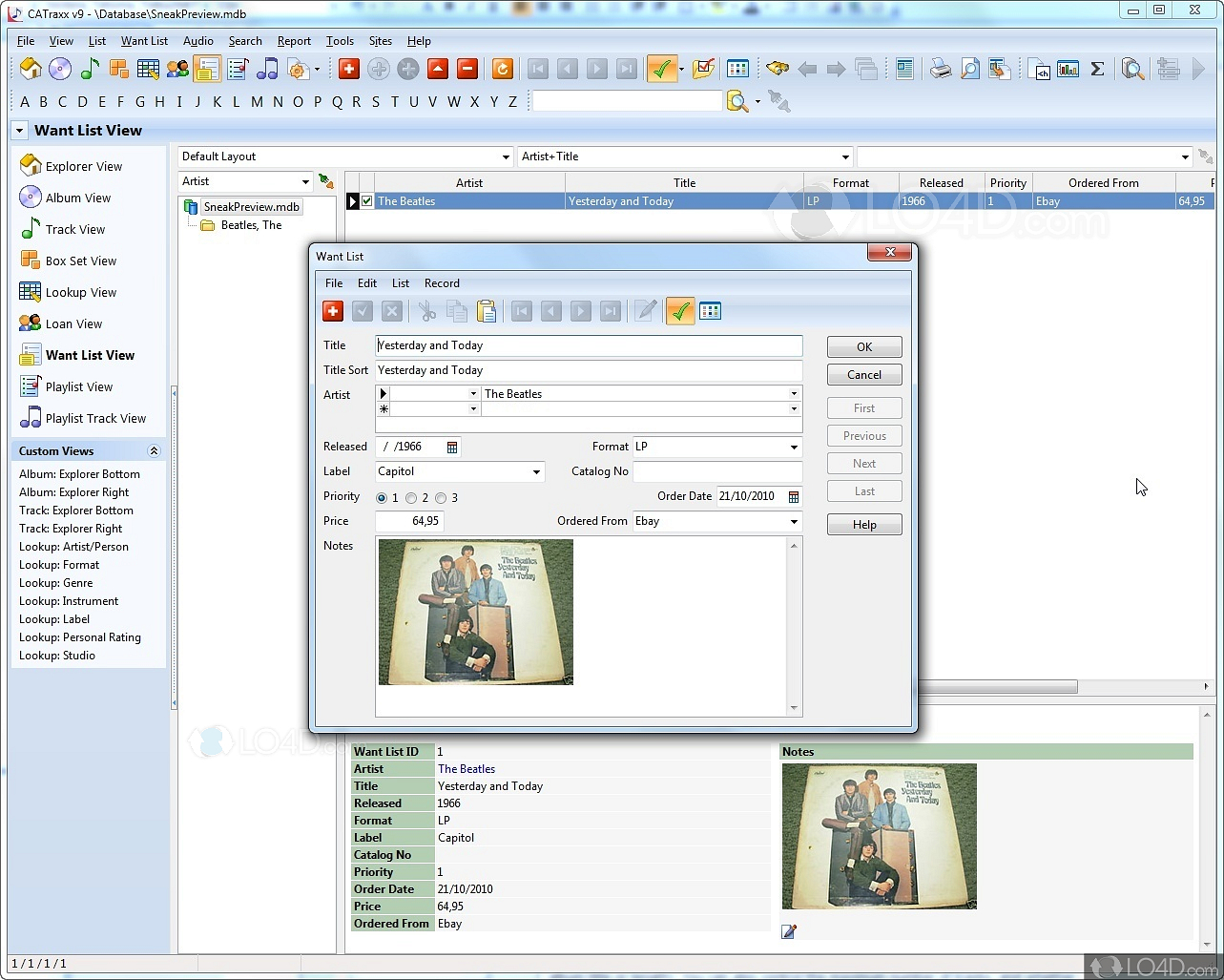
Task: Click into the Title input field
Action: tap(589, 345)
